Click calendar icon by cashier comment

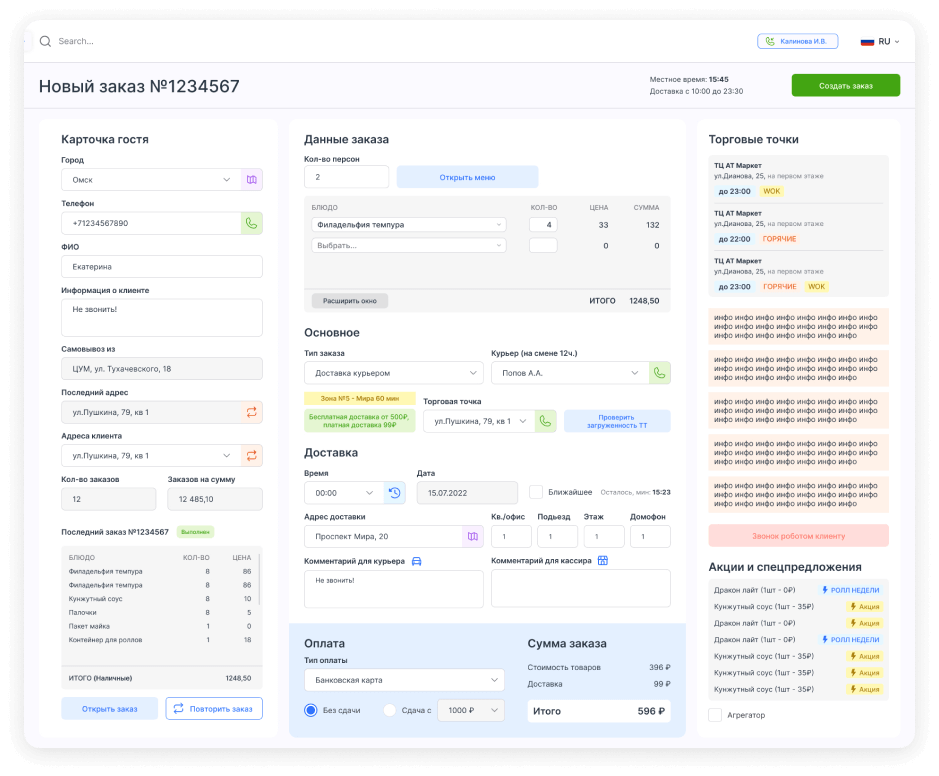coord(603,561)
